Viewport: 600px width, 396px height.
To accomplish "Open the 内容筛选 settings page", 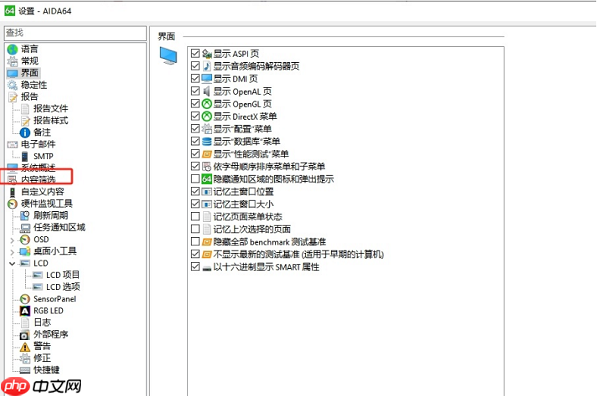I will [x=38, y=179].
